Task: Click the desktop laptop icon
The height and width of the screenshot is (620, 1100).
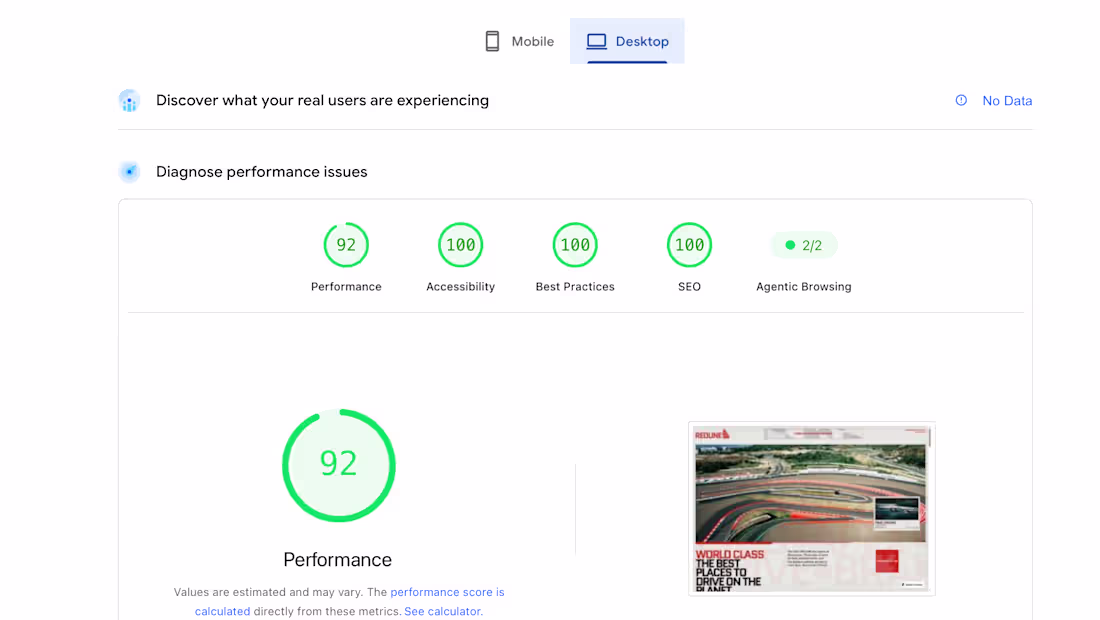Action: (x=596, y=41)
